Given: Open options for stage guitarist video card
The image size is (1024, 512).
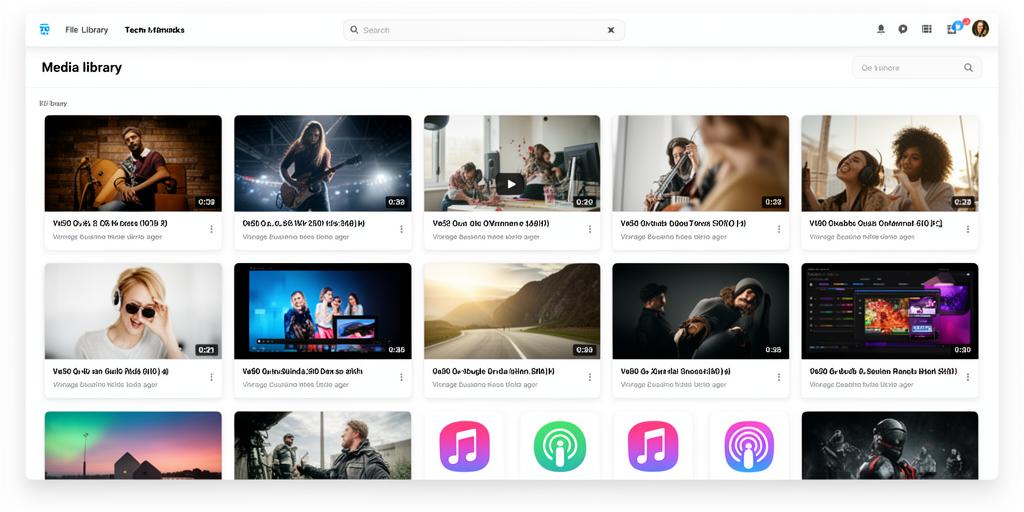Looking at the screenshot, I should click(401, 229).
